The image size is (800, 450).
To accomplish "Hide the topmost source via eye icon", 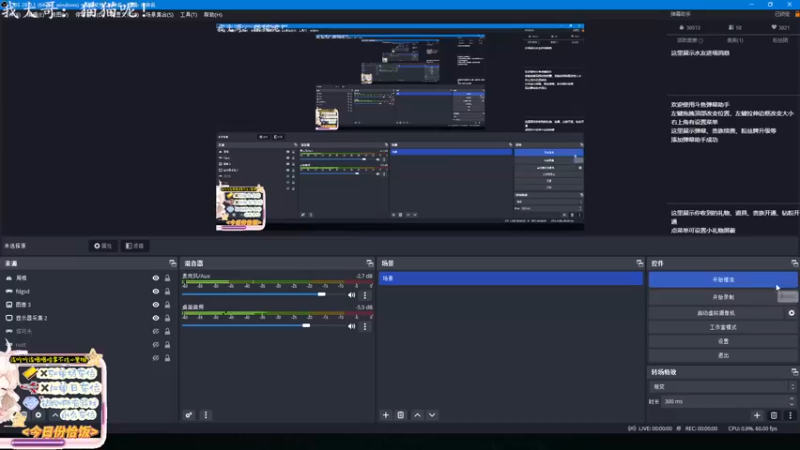I will [x=156, y=278].
